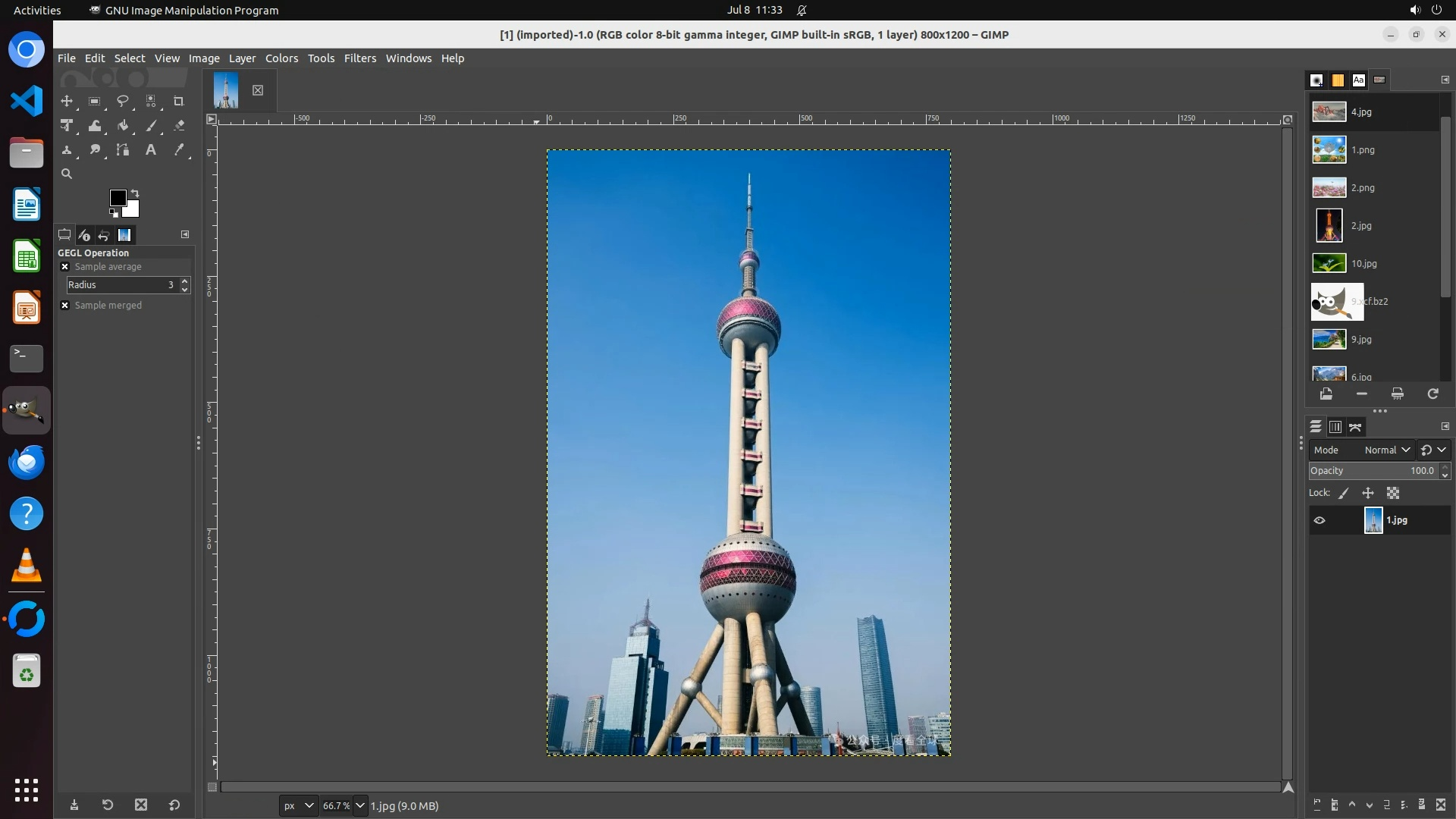Activate the Text tool

[151, 150]
